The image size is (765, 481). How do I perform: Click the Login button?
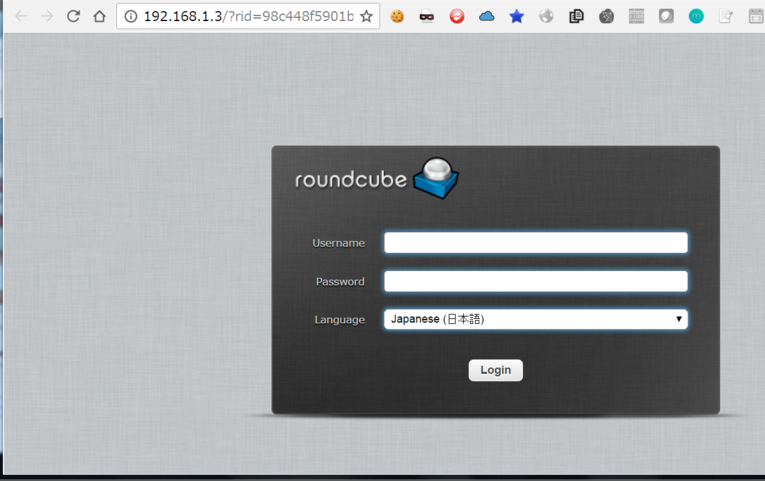496,370
